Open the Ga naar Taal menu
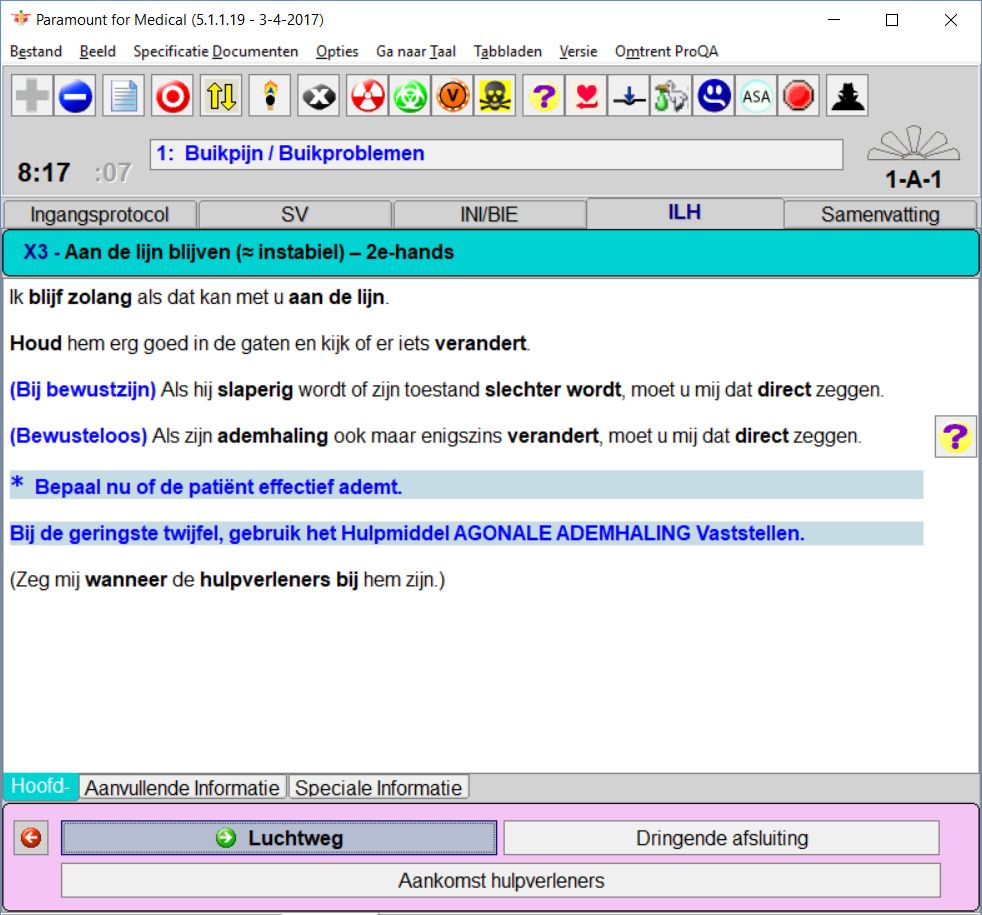Screen dimensions: 982x915 416,51
